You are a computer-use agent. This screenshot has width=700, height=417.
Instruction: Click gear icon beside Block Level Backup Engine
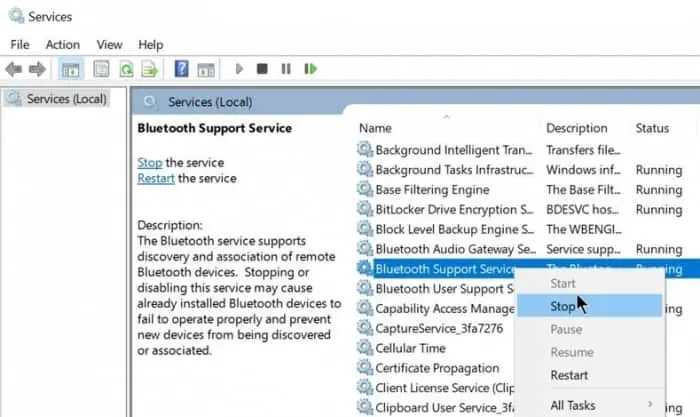click(x=365, y=228)
